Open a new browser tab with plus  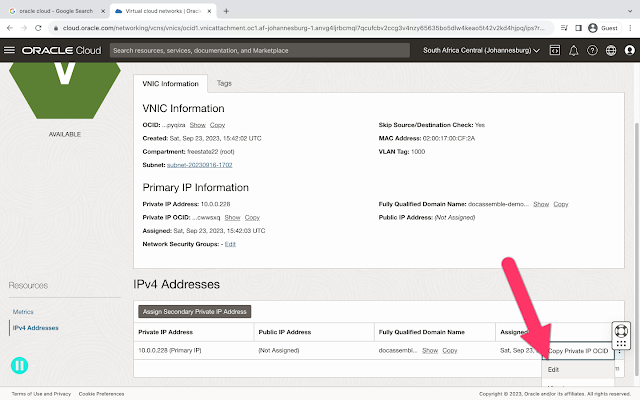click(226, 11)
